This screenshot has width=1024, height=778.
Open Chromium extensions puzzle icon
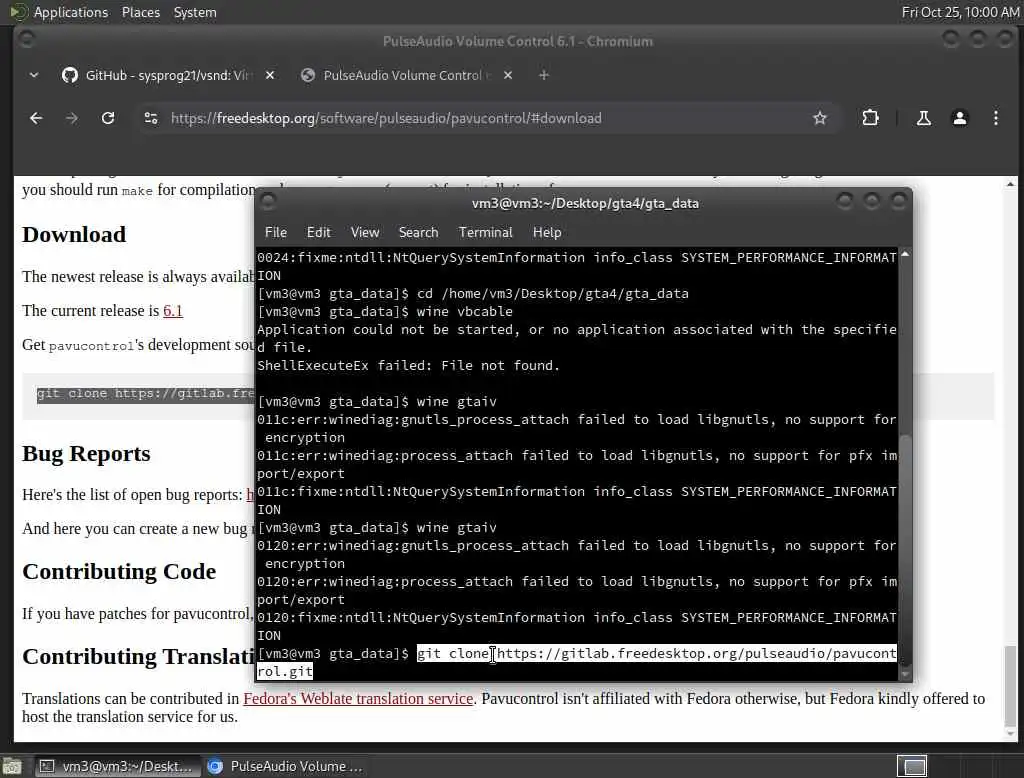871,118
